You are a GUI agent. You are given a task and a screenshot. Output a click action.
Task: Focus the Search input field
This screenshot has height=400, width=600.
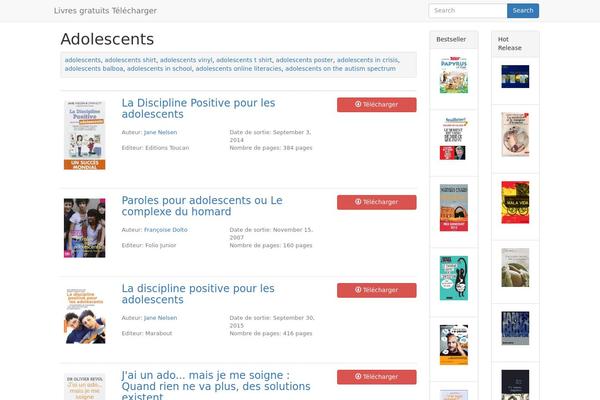click(x=468, y=11)
